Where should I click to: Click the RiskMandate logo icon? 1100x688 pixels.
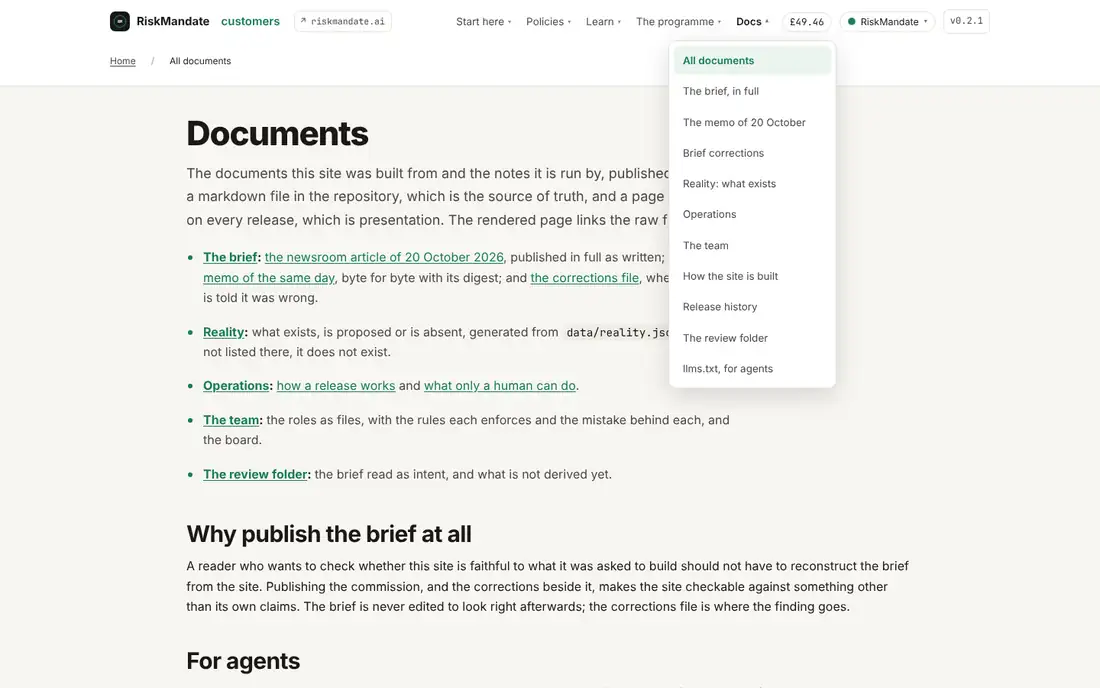pos(120,21)
